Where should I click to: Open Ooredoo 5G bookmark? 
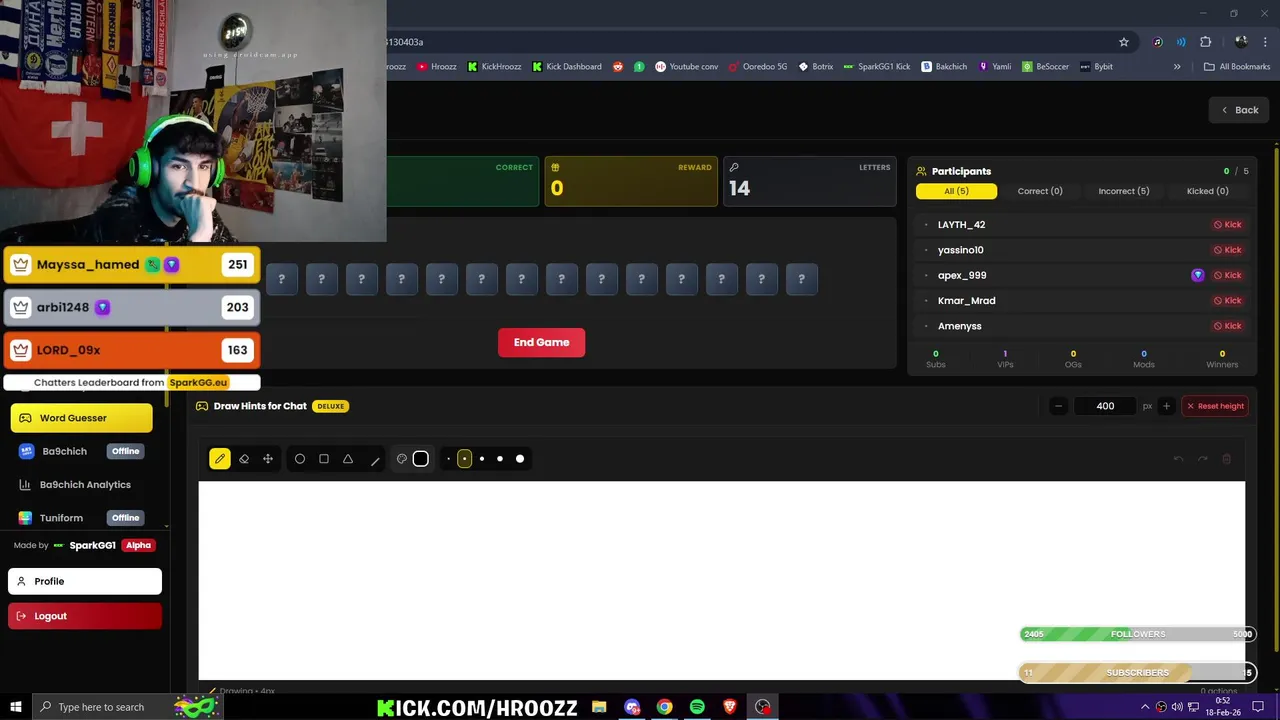point(758,67)
